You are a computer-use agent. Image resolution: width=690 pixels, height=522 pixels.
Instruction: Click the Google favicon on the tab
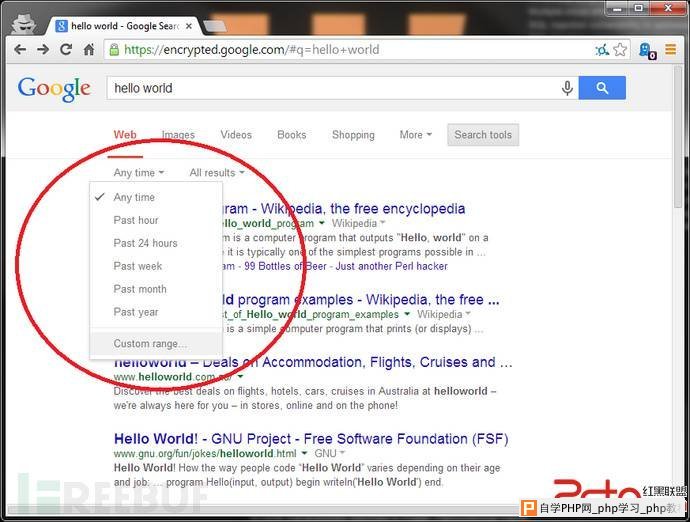[62, 26]
